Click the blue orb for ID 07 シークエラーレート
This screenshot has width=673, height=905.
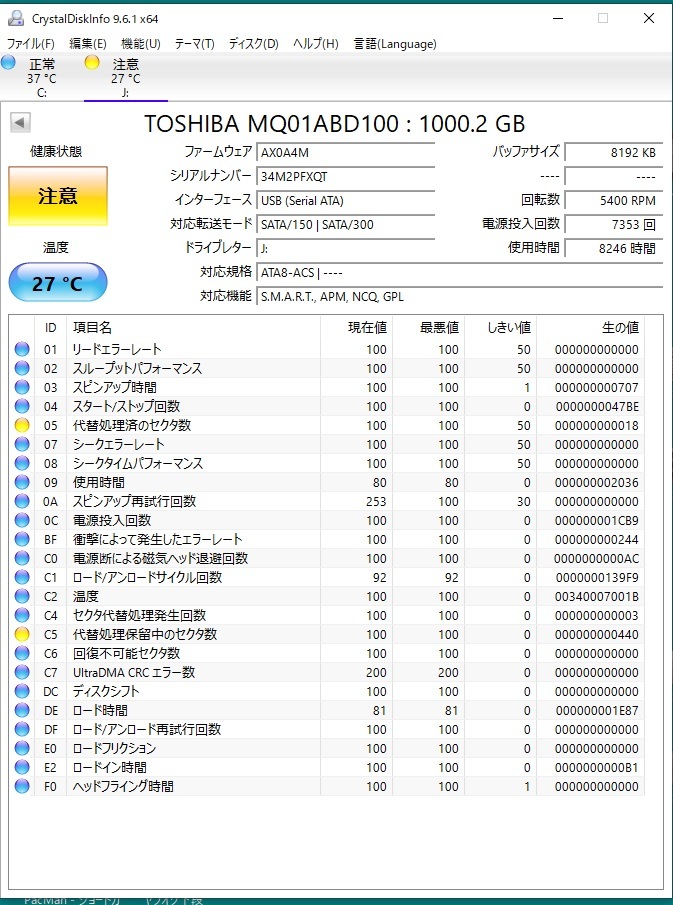coord(22,444)
